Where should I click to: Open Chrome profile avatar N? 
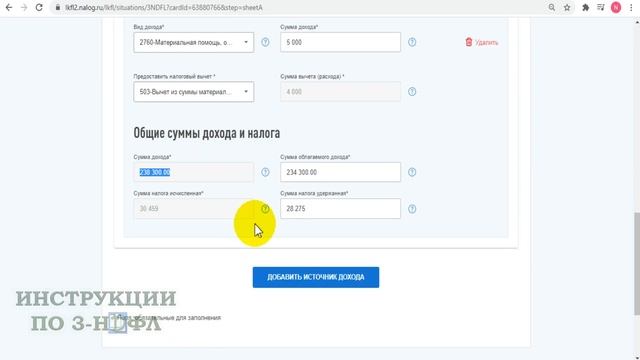pyautogui.click(x=616, y=7)
